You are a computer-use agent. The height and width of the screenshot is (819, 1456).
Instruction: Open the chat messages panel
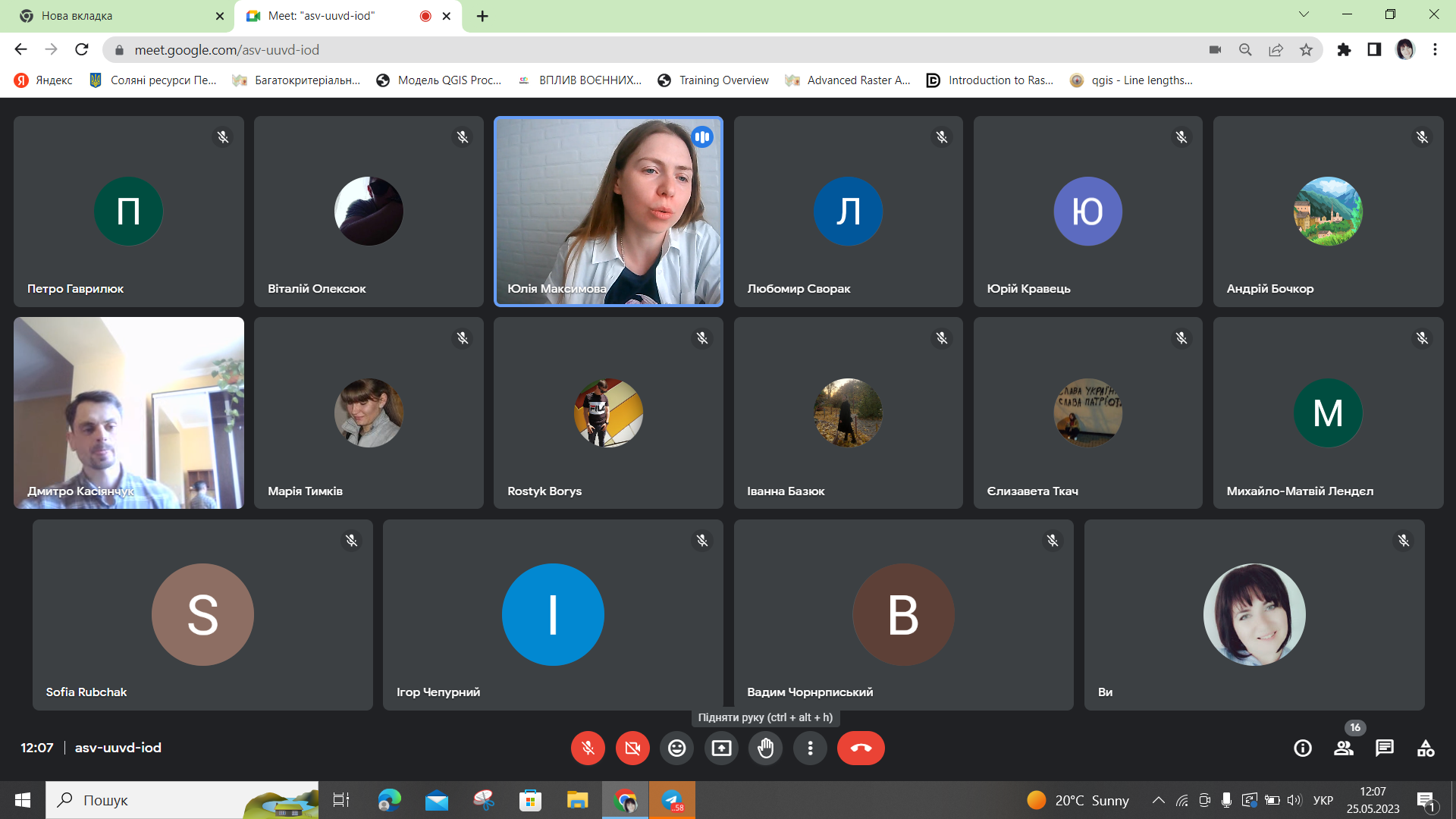tap(1384, 748)
